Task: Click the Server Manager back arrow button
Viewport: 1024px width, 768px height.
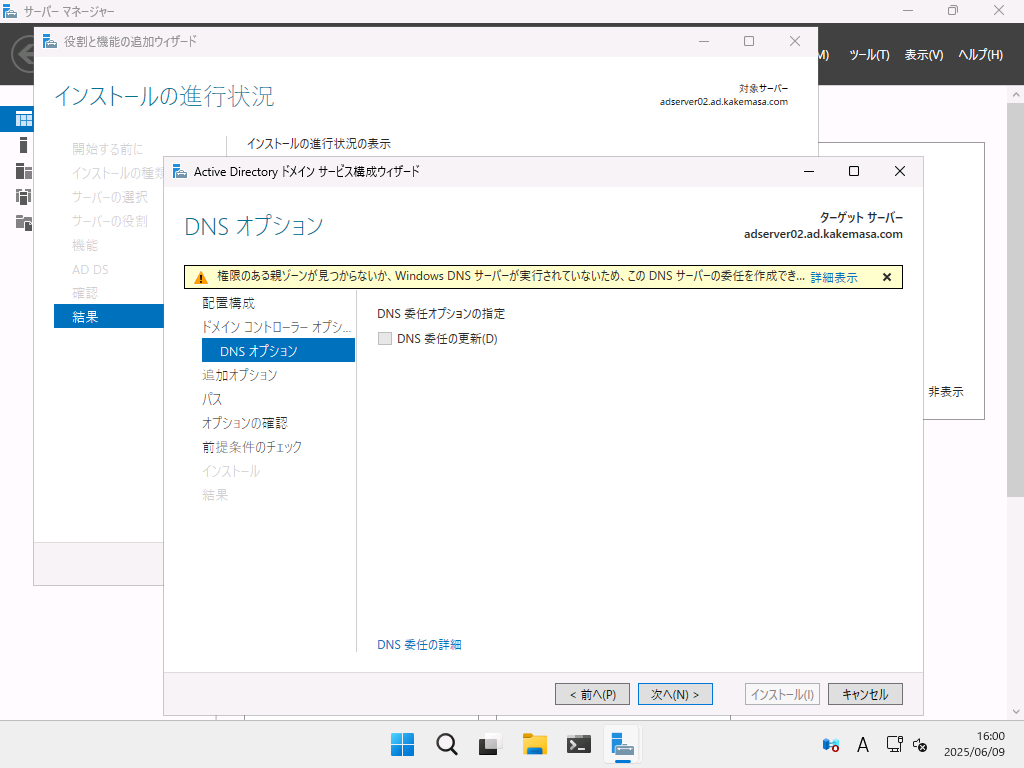Action: (24, 54)
